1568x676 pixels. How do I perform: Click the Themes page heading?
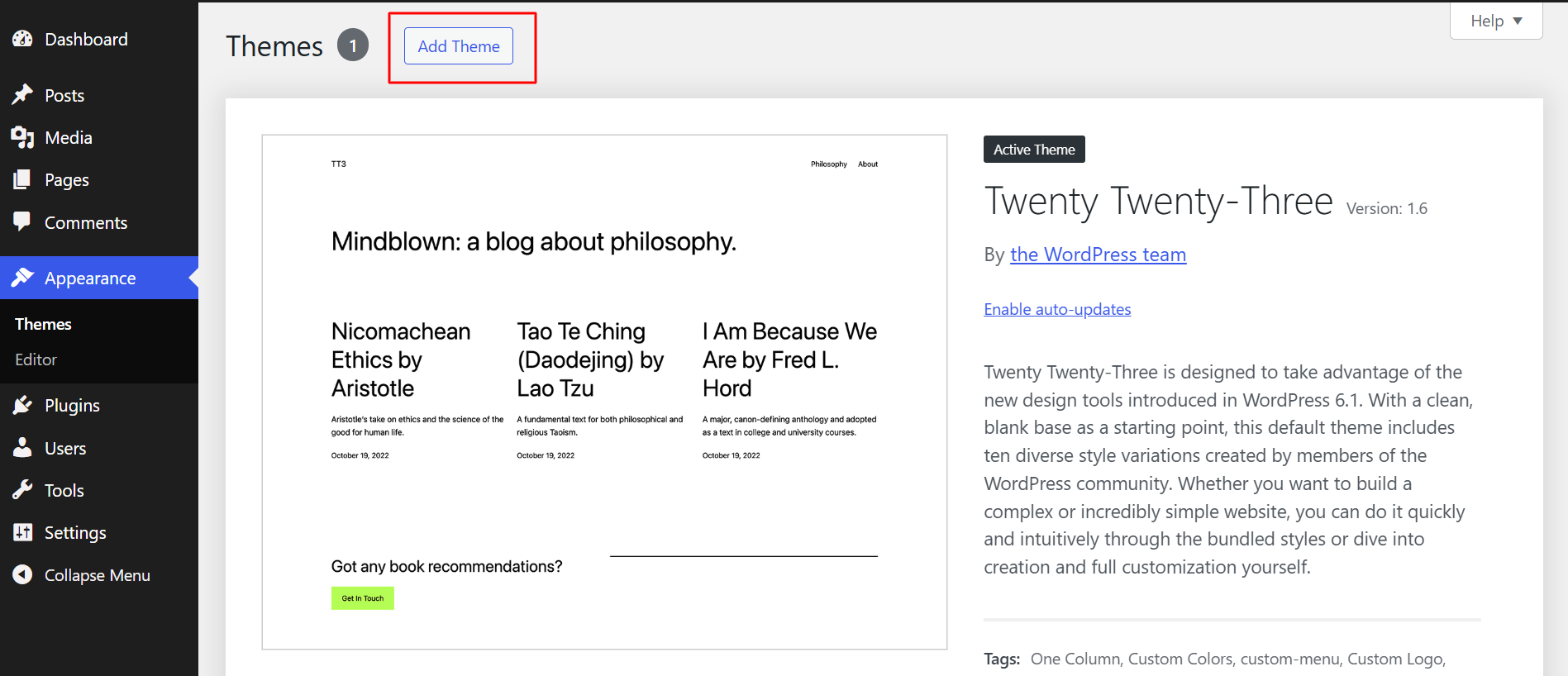[274, 46]
